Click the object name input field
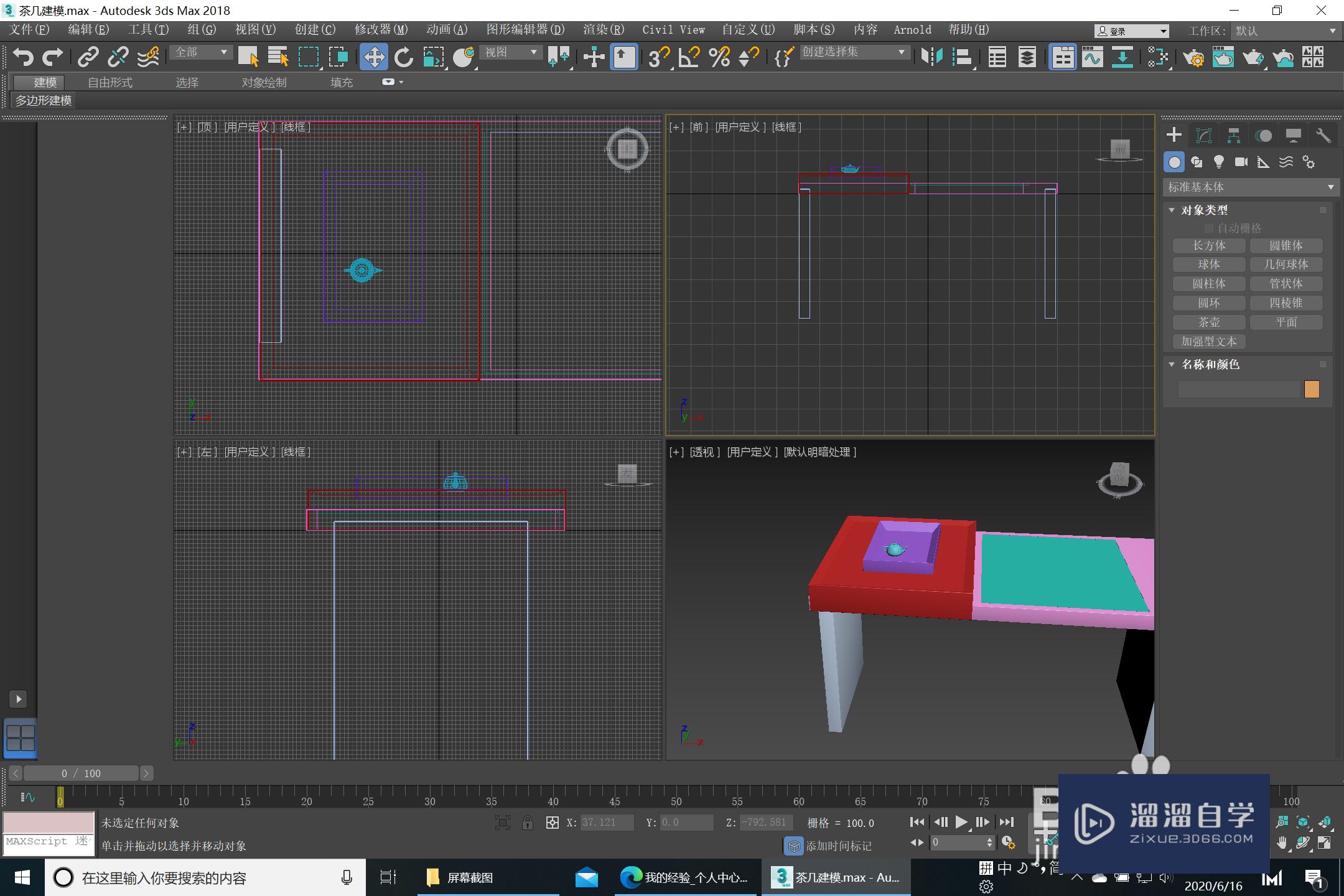The width and height of the screenshot is (1344, 896). [1239, 390]
